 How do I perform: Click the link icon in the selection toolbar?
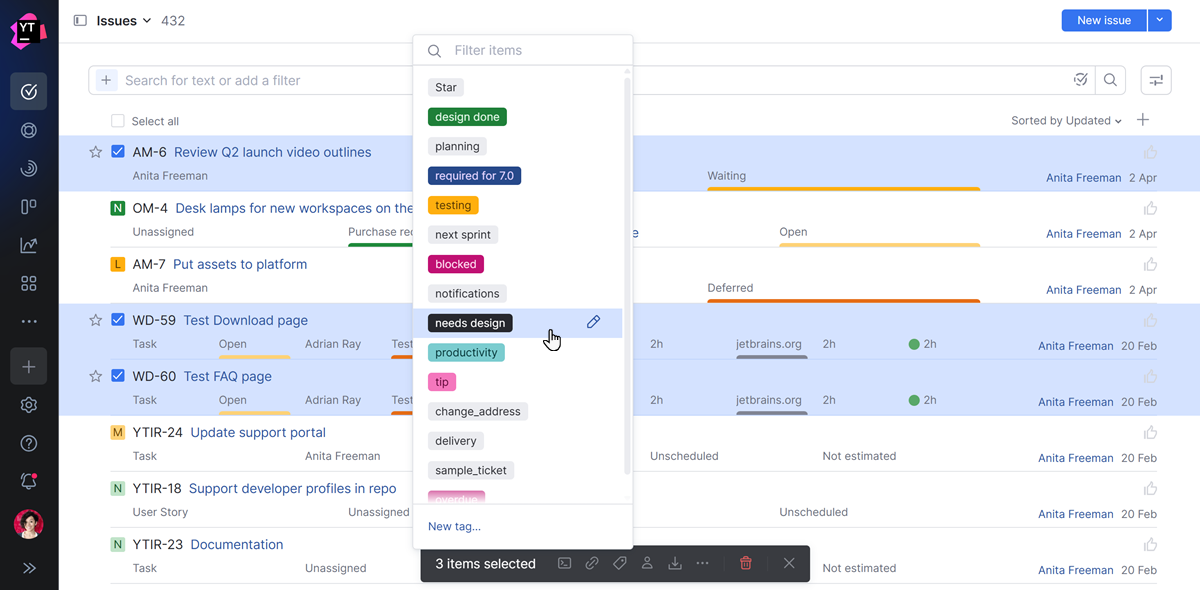(591, 563)
